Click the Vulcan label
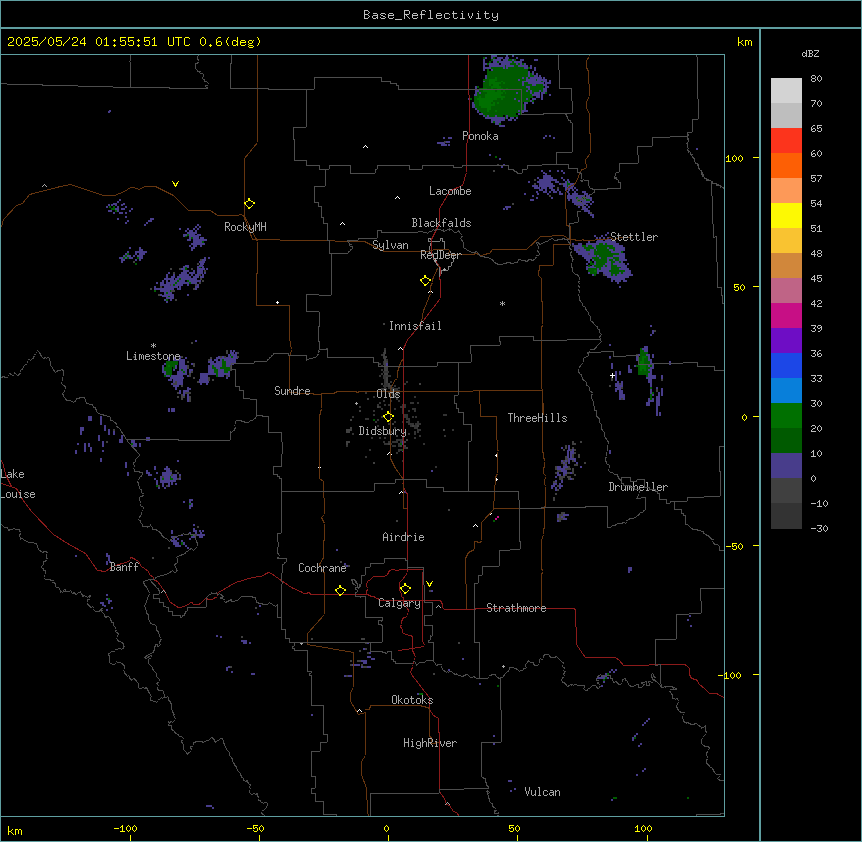Image resolution: width=862 pixels, height=842 pixels. (x=543, y=792)
